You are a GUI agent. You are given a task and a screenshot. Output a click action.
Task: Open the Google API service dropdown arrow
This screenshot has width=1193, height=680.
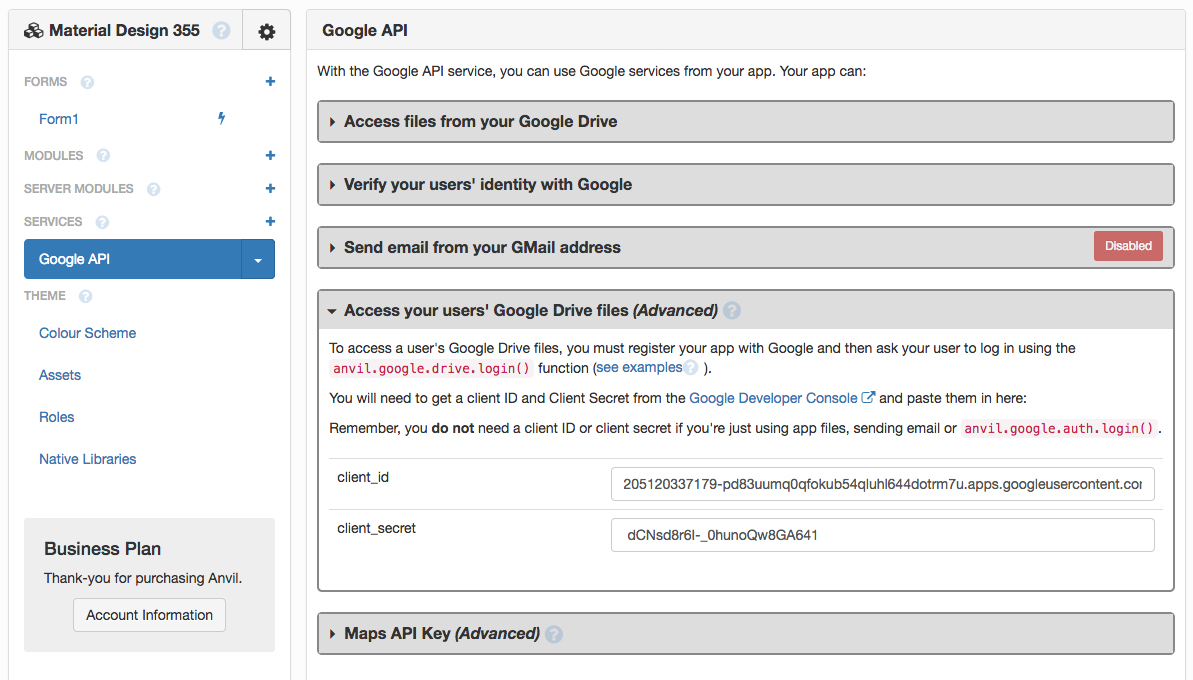tap(259, 259)
